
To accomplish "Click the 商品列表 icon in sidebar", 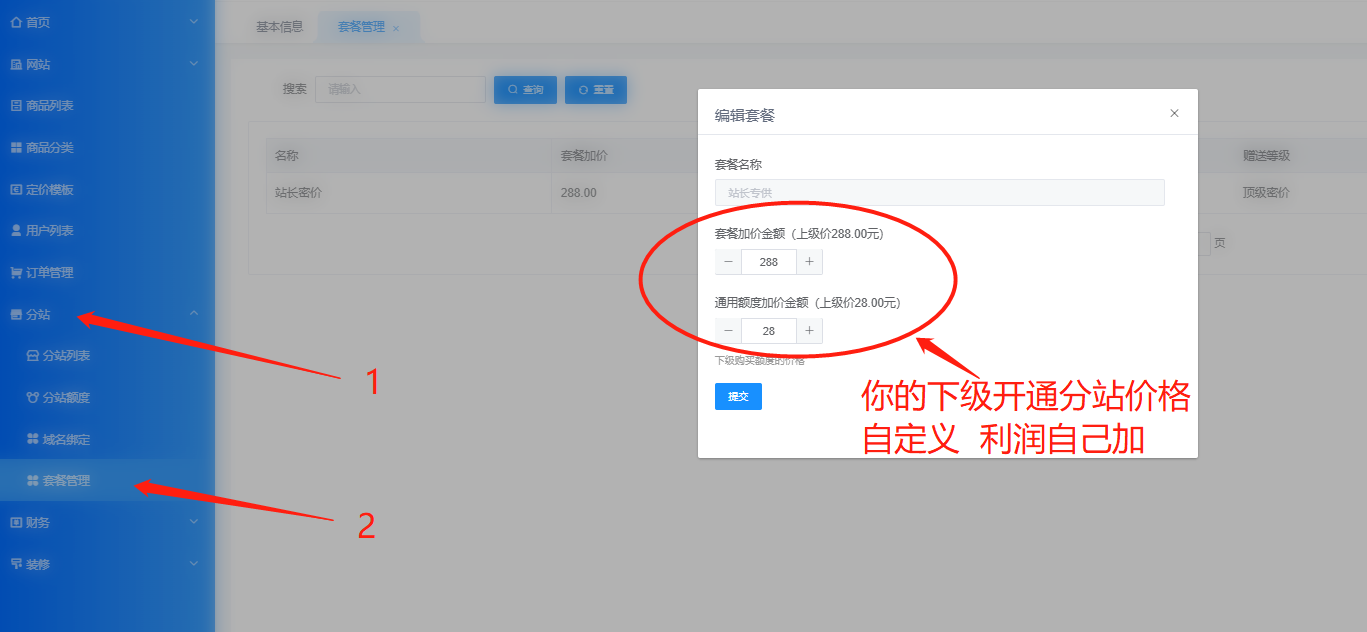I will (x=16, y=106).
